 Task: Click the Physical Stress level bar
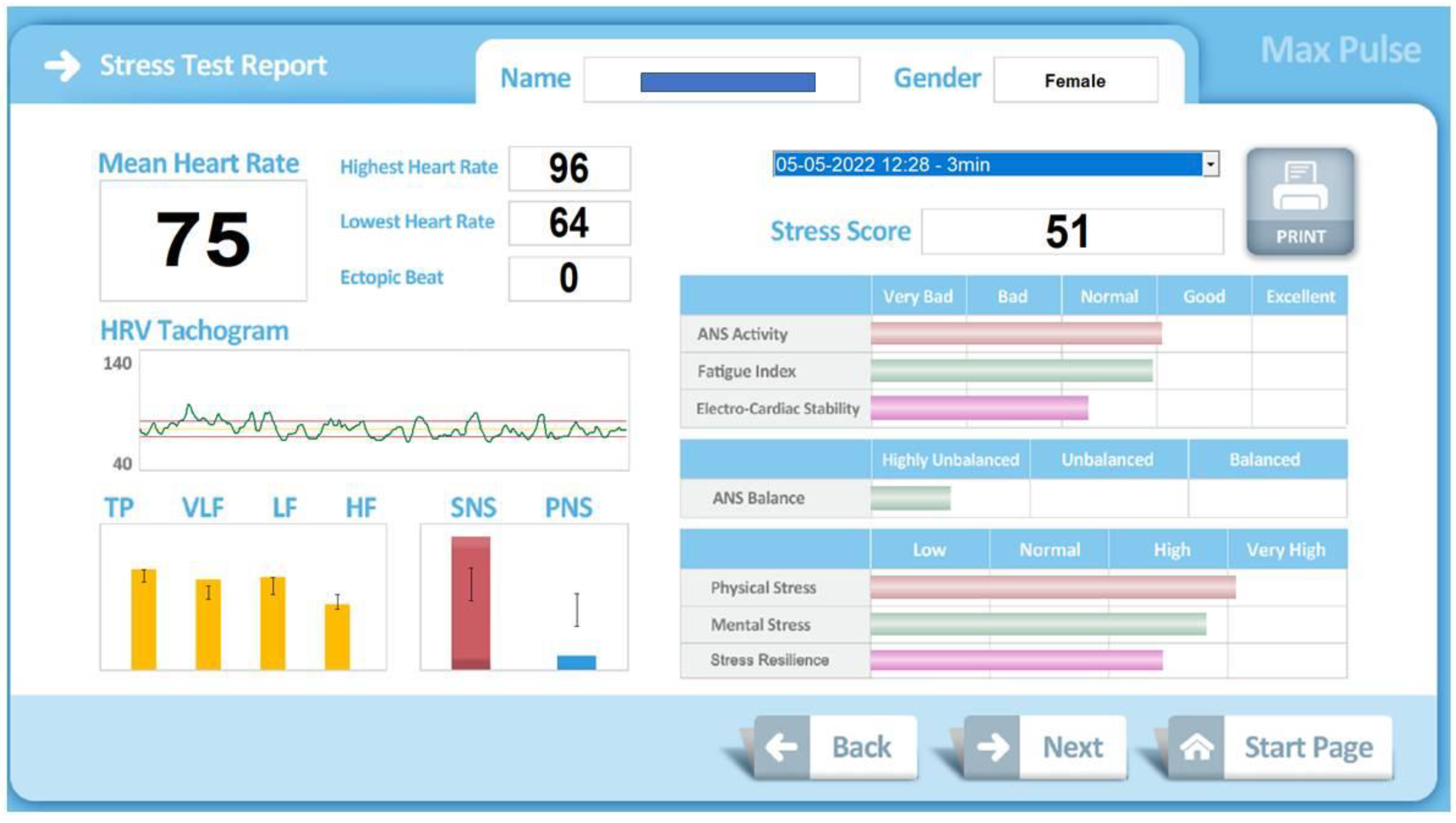(1052, 587)
